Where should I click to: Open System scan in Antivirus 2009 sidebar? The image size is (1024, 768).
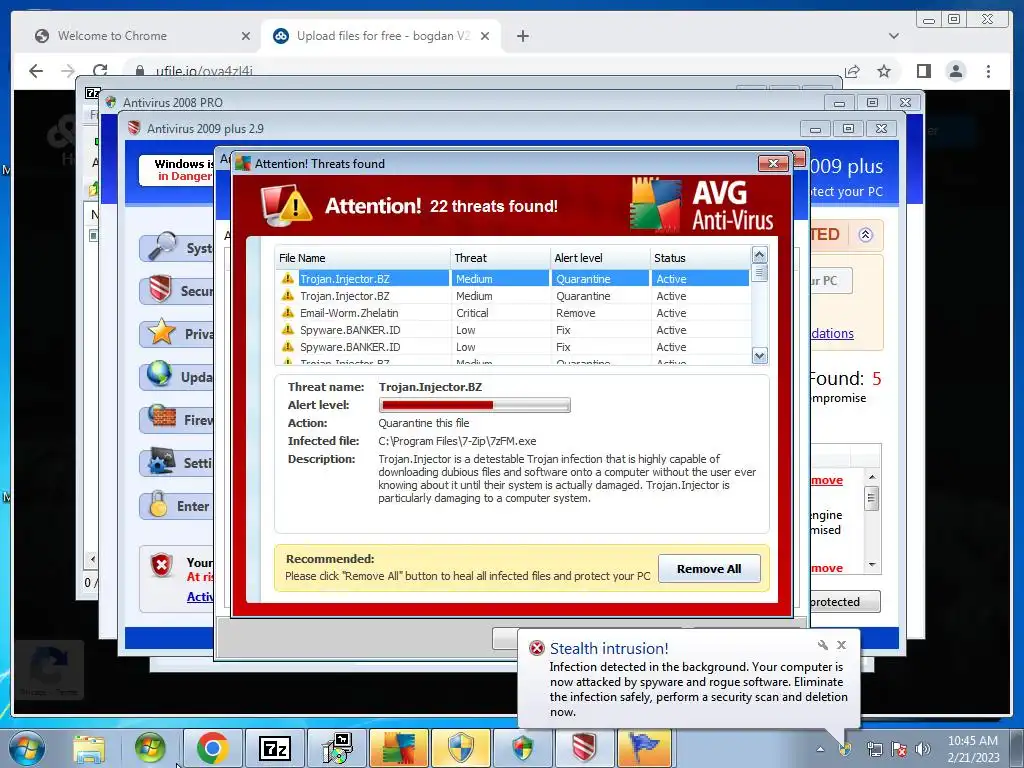click(x=176, y=248)
